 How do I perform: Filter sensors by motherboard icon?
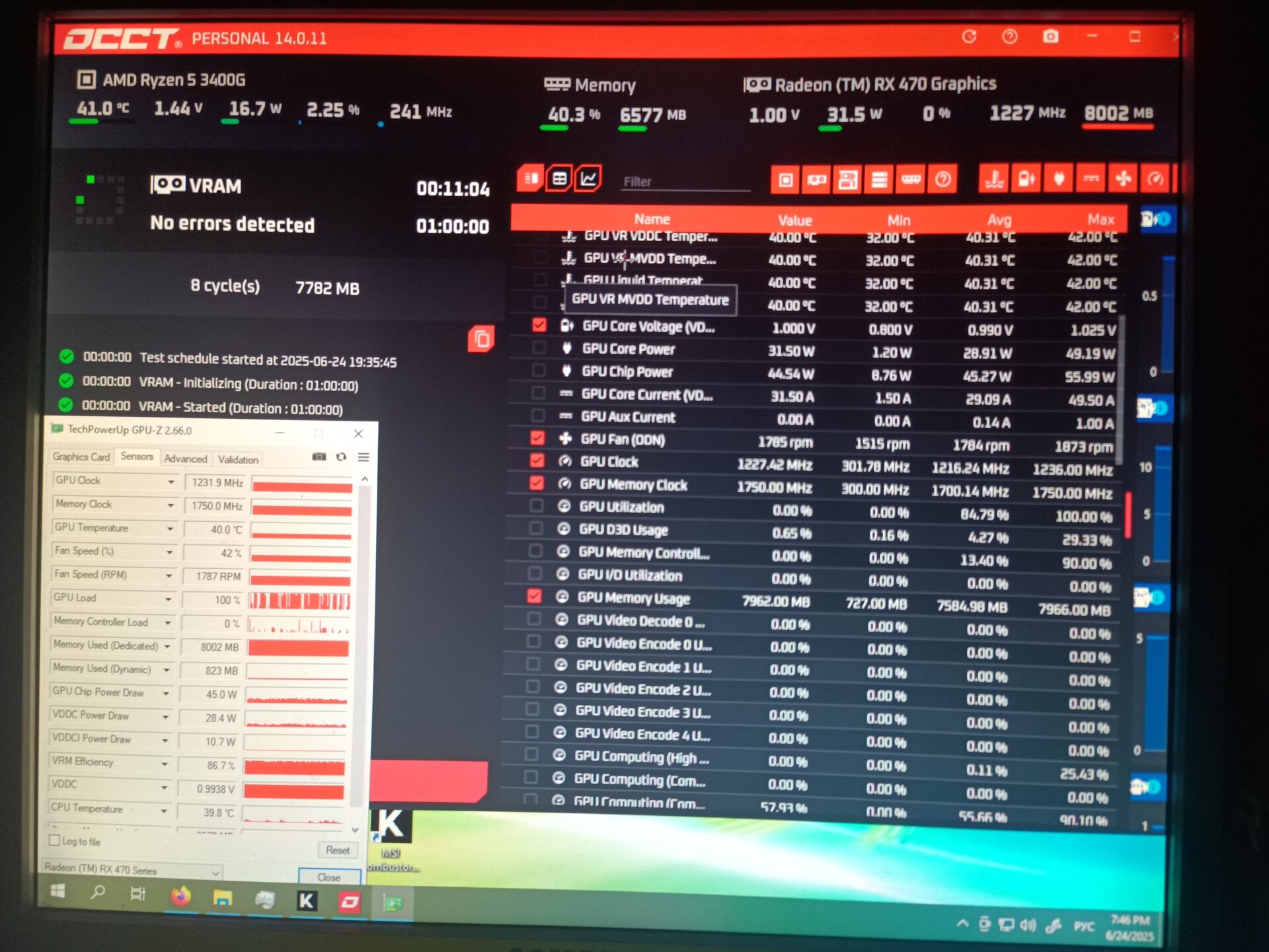[x=848, y=179]
